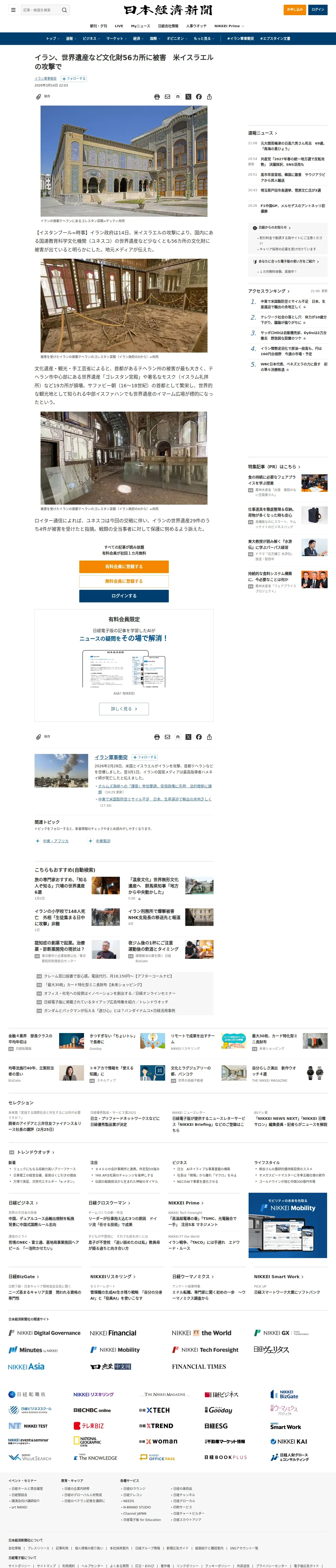Open the Golestan Palace exterior photo
Viewport: 336px width, 1568px height.
tap(124, 161)
